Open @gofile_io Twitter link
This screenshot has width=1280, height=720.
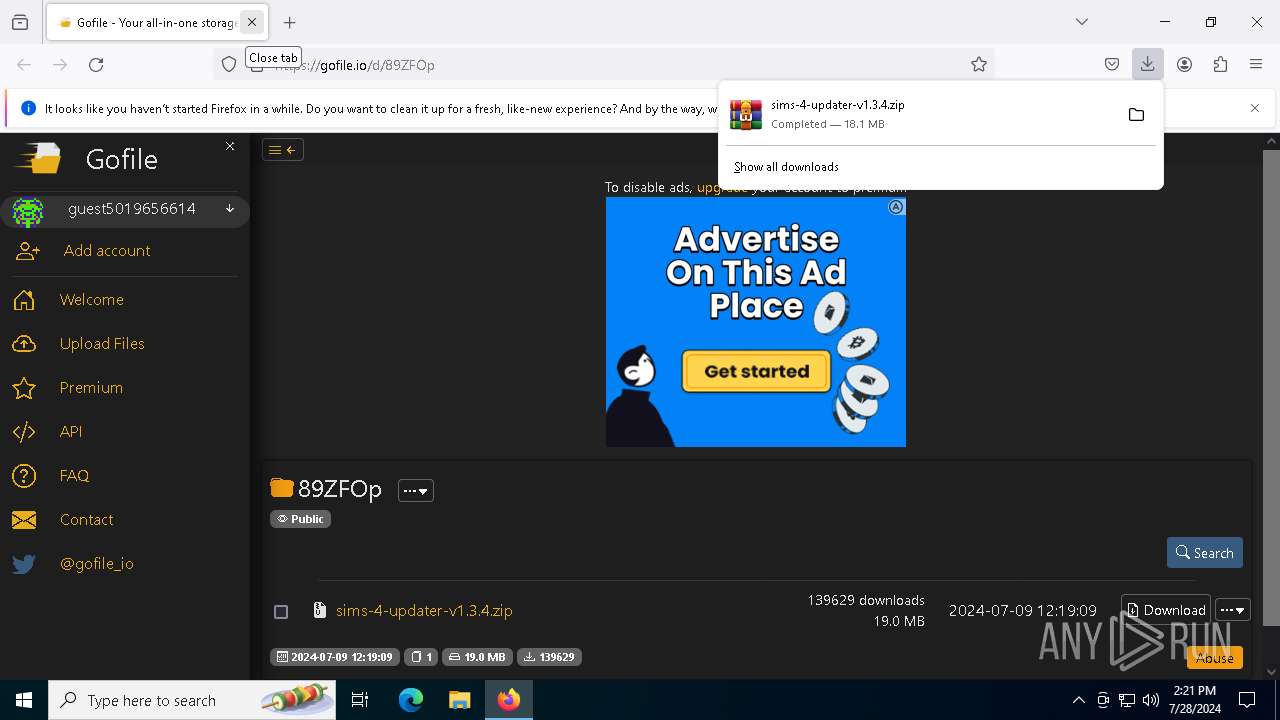(x=97, y=564)
